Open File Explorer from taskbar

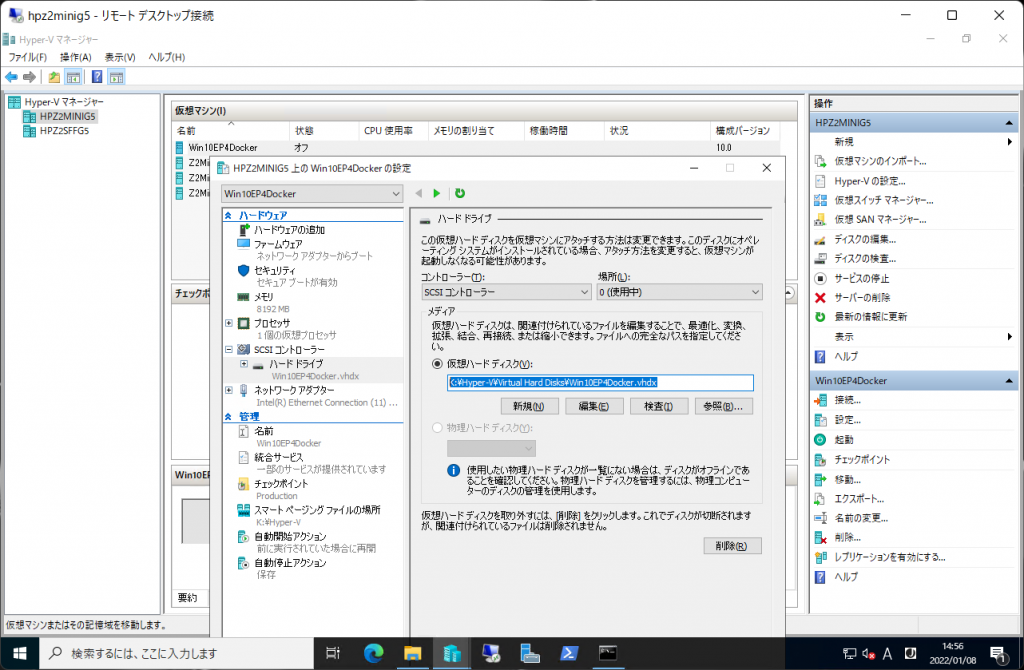413,653
